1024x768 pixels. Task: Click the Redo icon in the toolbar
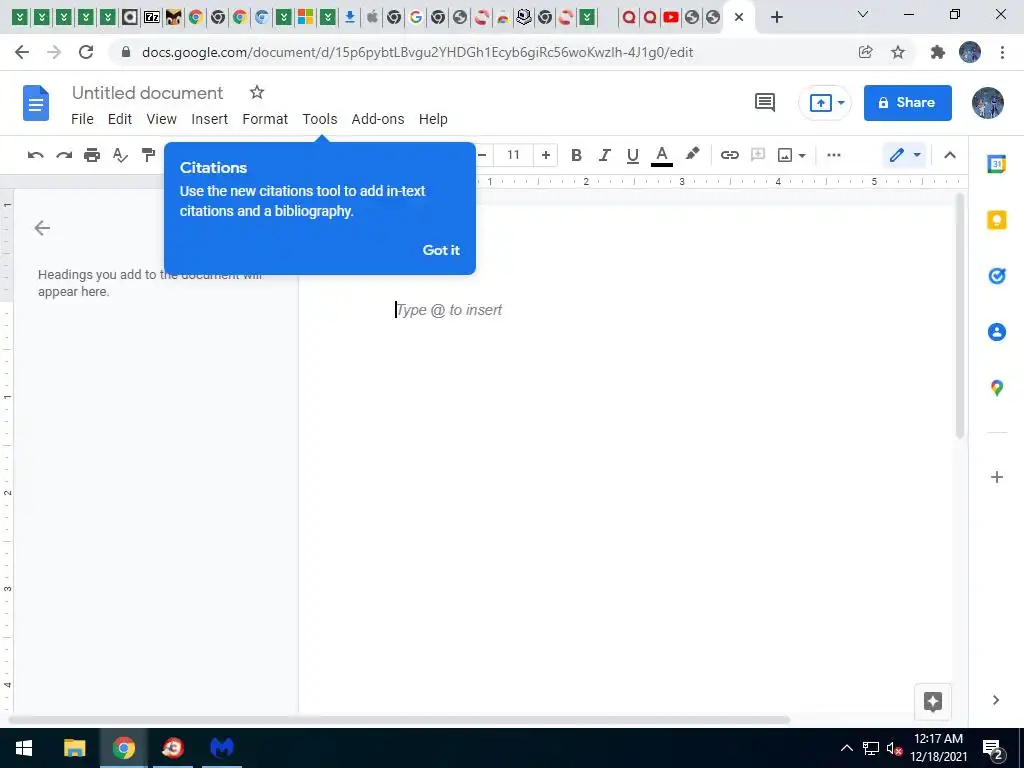click(x=64, y=155)
